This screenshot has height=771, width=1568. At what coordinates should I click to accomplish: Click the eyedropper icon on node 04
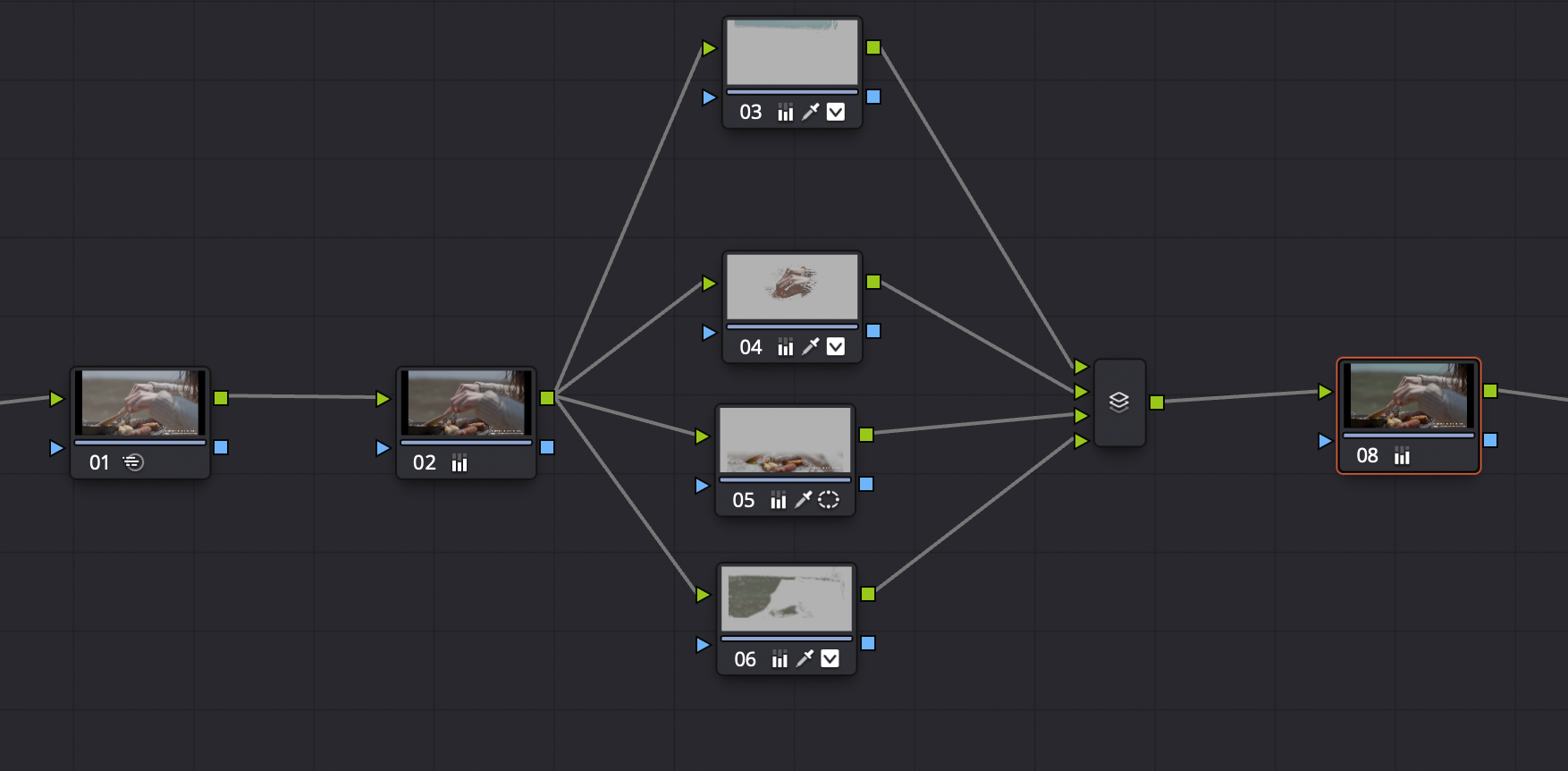point(810,347)
